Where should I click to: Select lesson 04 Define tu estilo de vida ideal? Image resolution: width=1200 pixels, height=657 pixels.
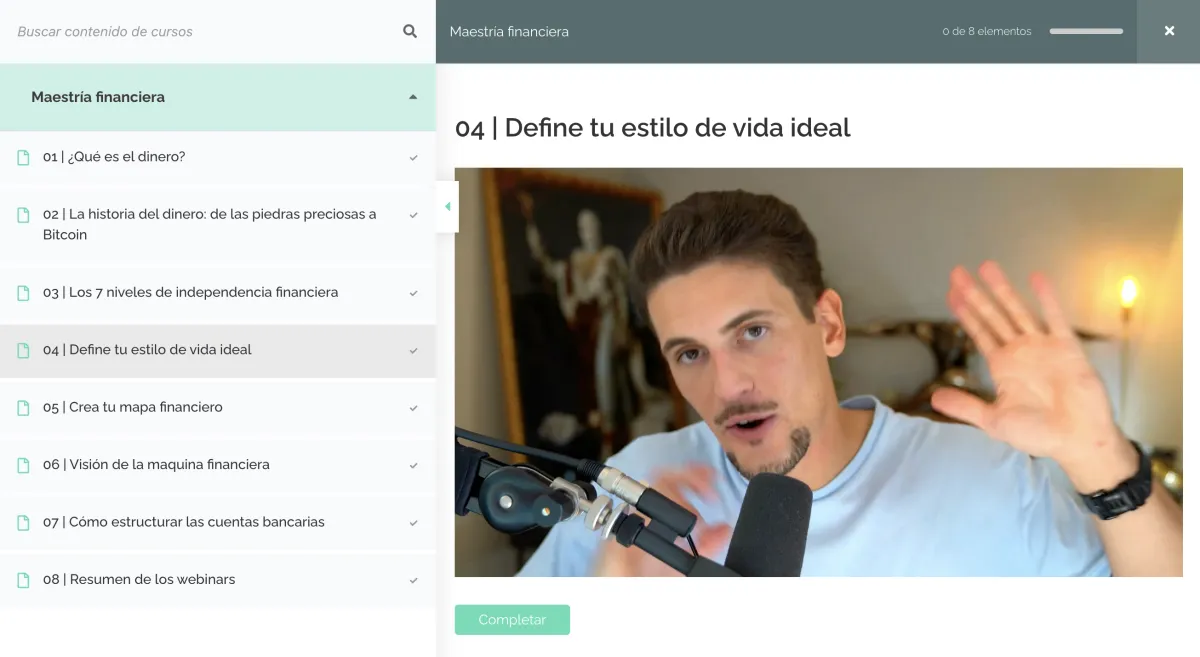(x=218, y=351)
